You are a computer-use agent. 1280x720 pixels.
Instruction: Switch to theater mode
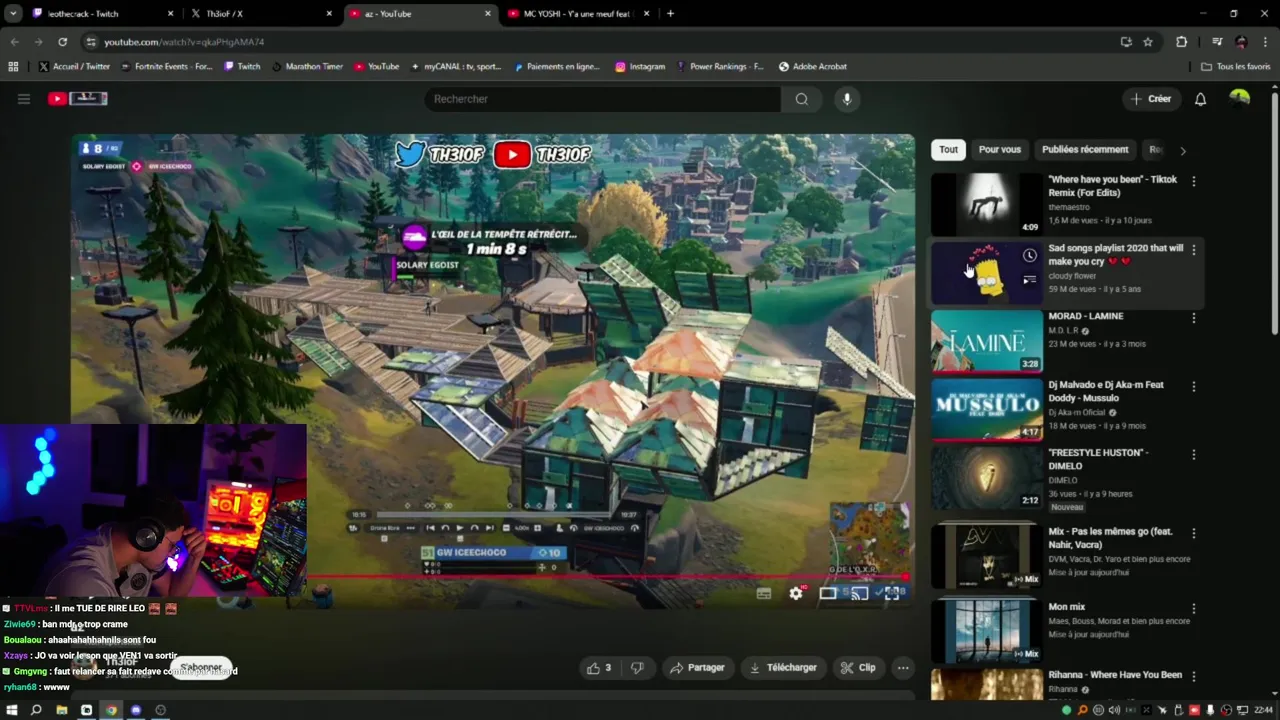tap(827, 593)
